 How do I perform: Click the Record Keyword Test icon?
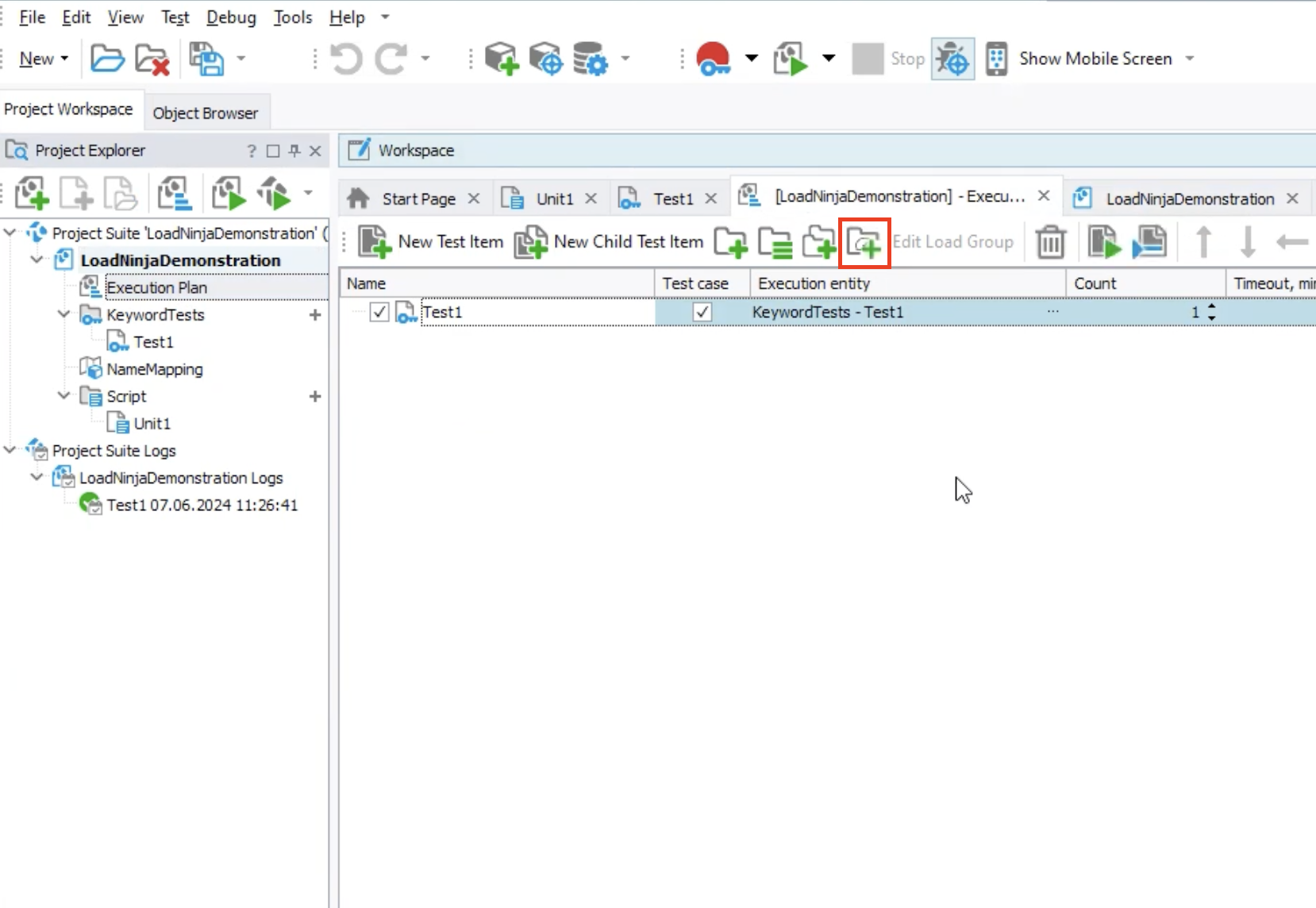[x=713, y=59]
